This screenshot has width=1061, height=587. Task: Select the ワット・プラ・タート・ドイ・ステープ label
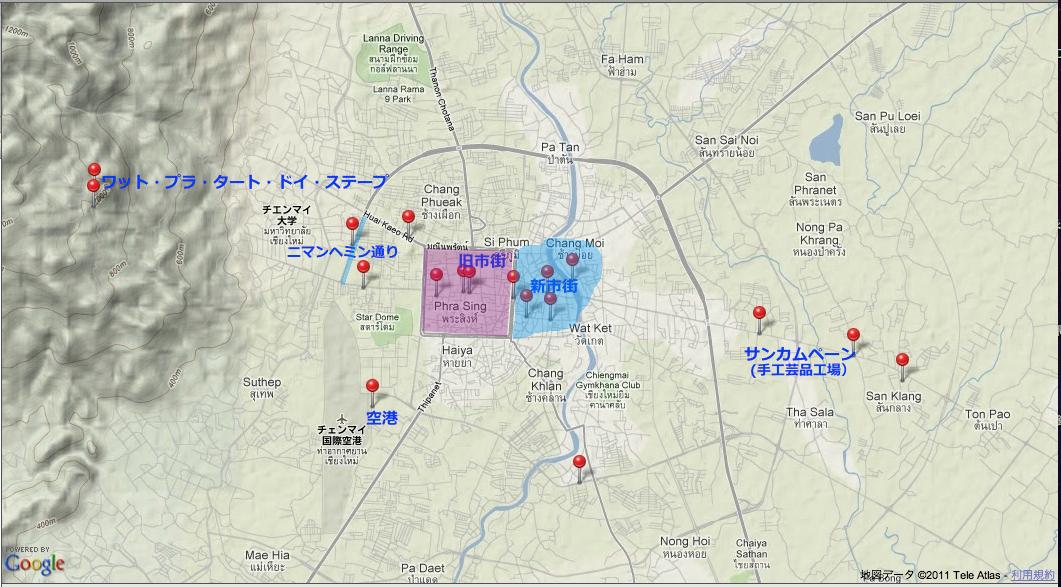pyautogui.click(x=244, y=182)
